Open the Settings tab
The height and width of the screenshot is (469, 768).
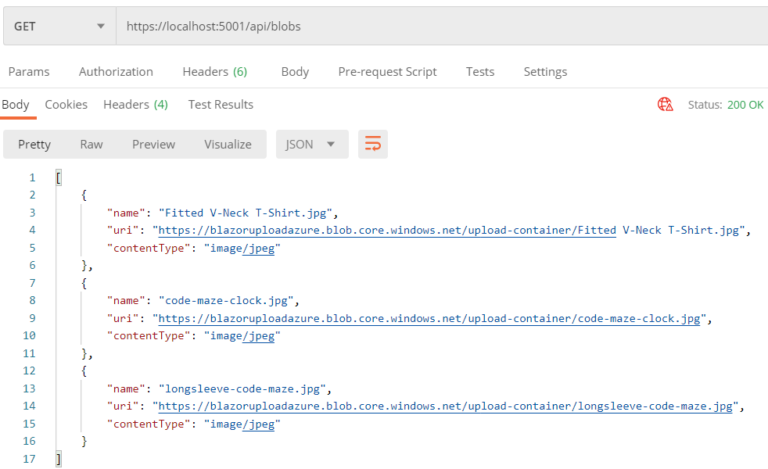[x=545, y=72]
